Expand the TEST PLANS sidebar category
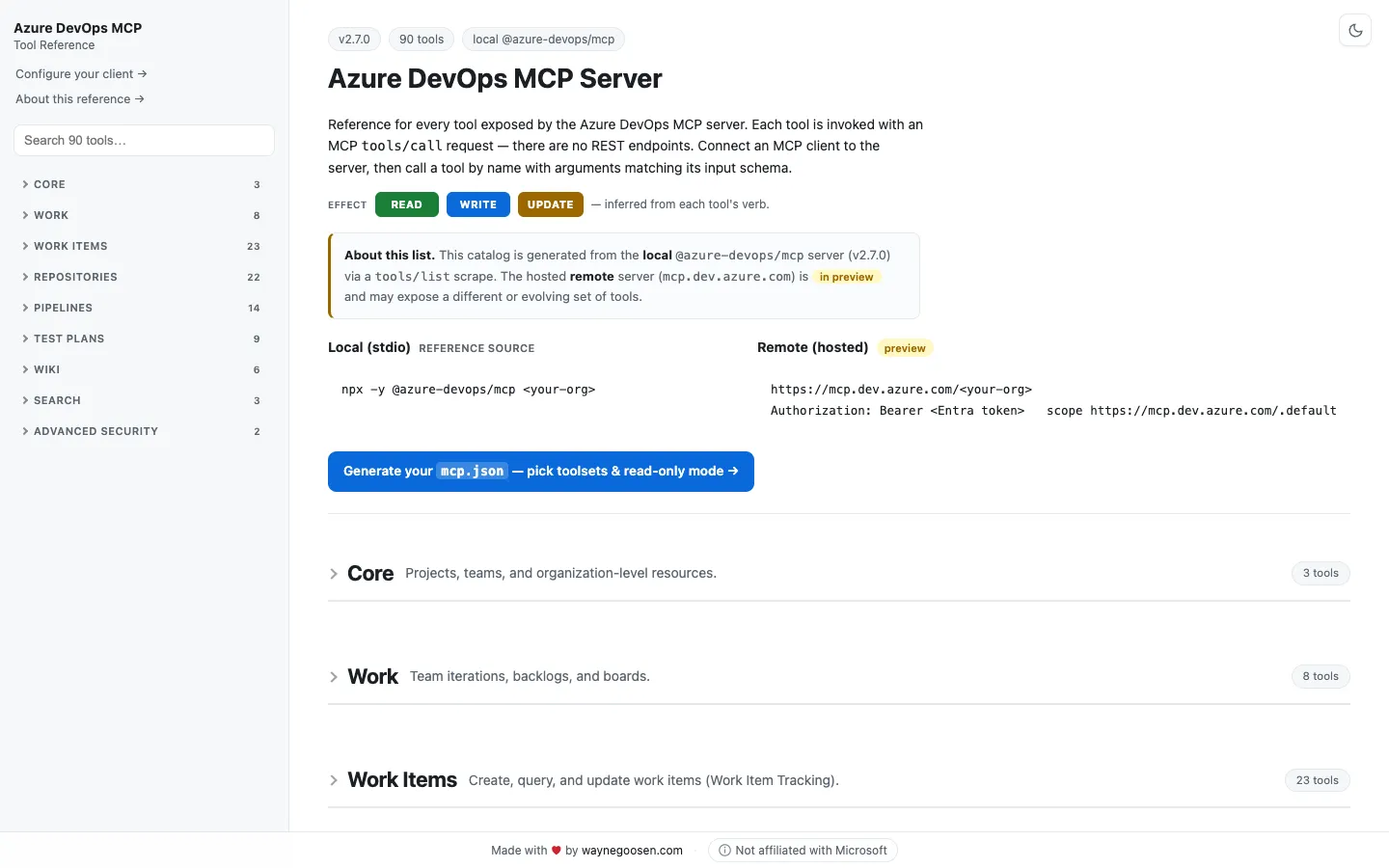 [x=144, y=339]
